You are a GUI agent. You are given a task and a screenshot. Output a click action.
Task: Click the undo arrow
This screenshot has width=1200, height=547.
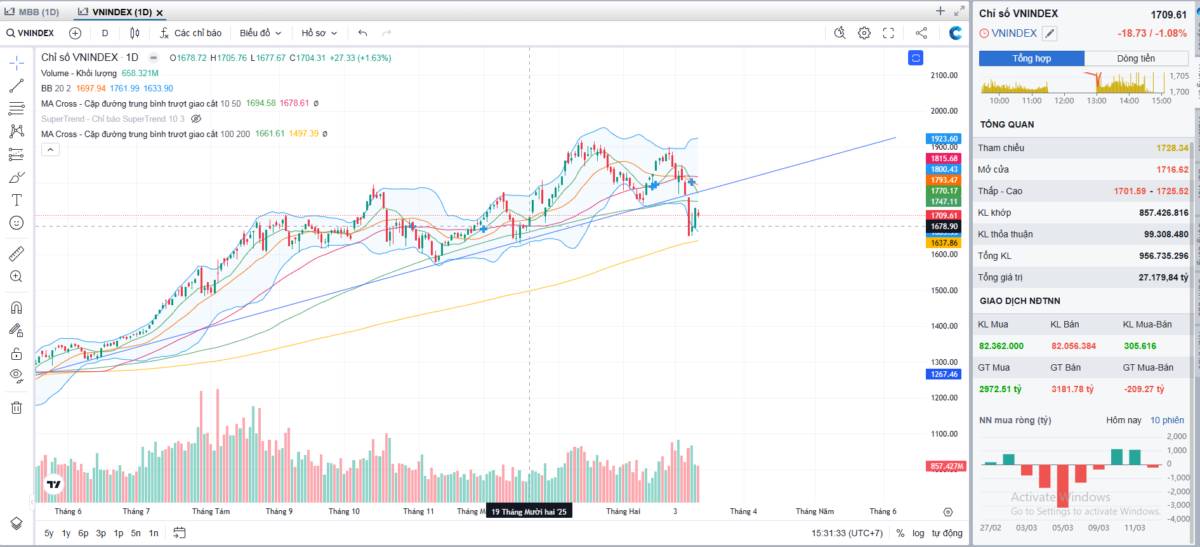362,33
